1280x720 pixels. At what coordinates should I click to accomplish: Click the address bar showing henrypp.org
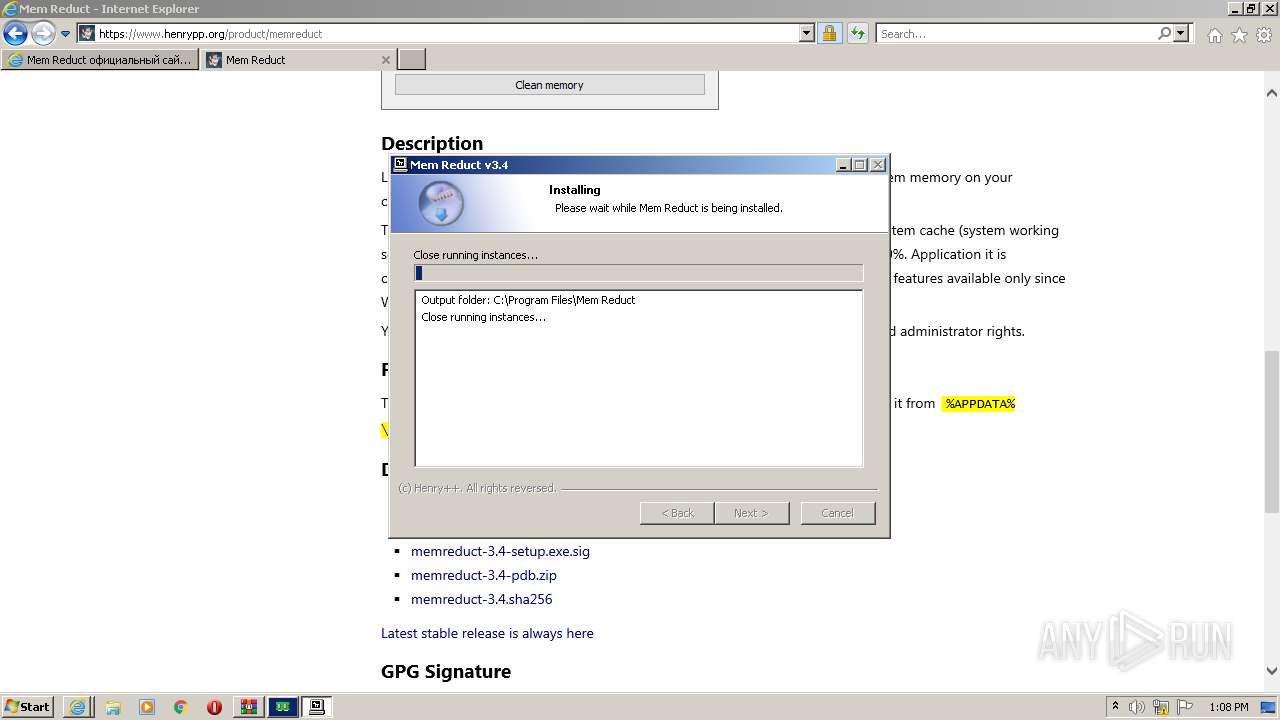438,34
